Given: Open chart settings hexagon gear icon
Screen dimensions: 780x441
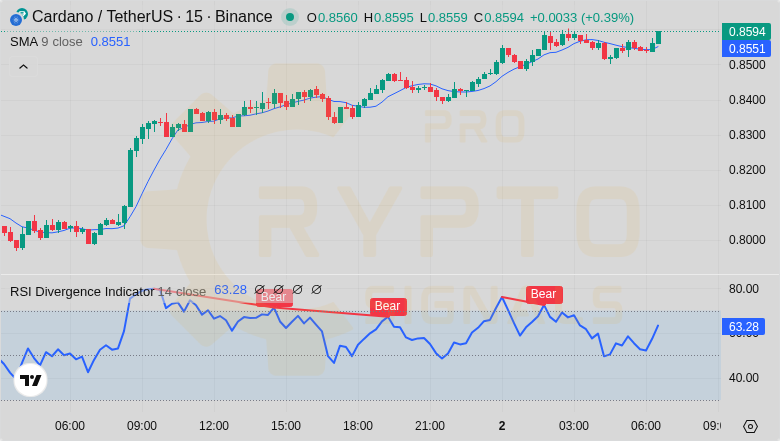Looking at the screenshot, I should click(750, 426).
